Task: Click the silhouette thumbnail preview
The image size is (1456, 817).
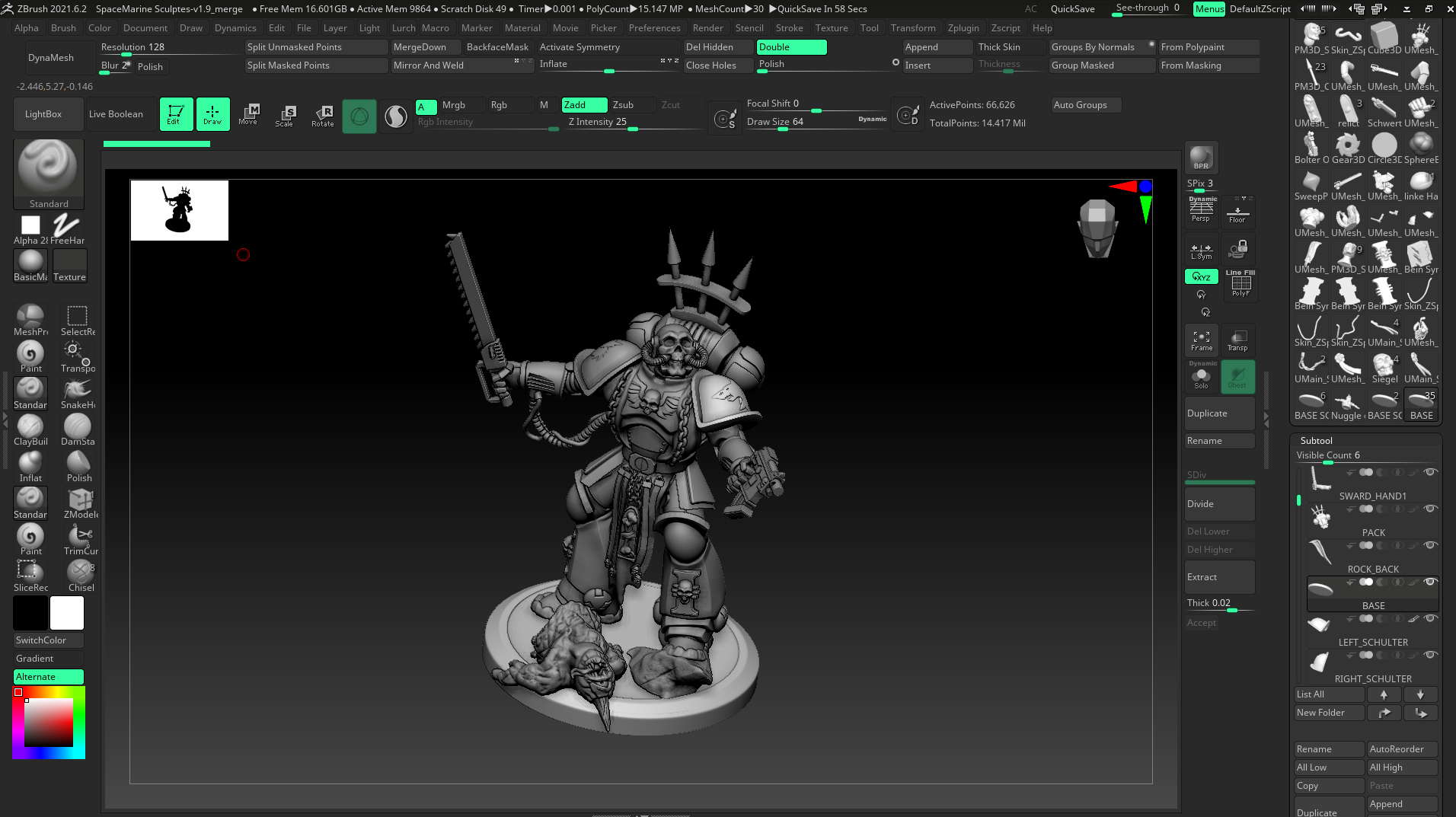Action: 179,210
